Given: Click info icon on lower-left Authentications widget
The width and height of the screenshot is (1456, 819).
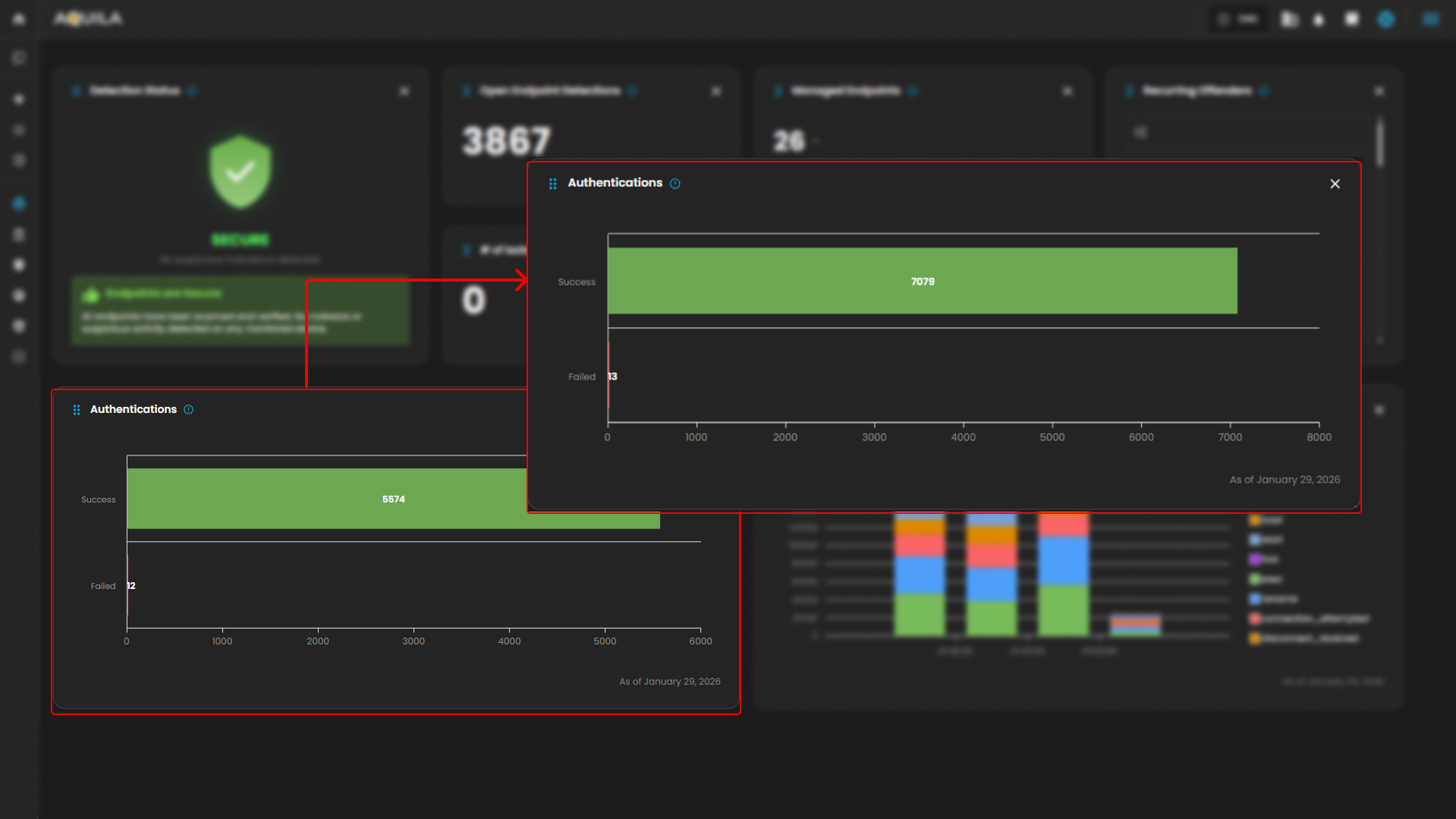Looking at the screenshot, I should click(x=188, y=410).
